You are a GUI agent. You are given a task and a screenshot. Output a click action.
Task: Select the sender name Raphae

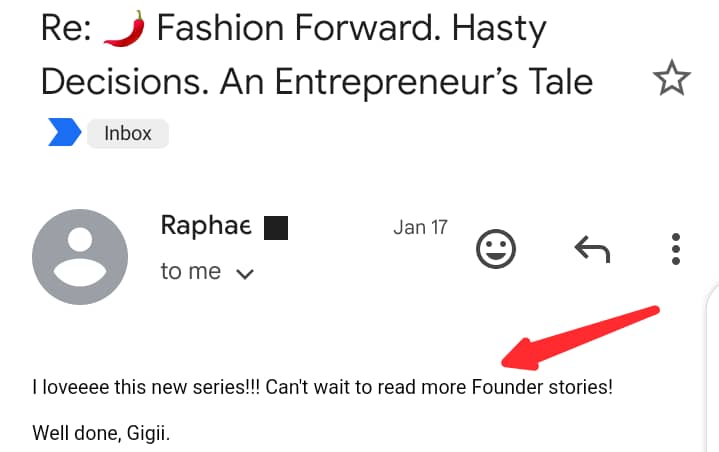206,226
